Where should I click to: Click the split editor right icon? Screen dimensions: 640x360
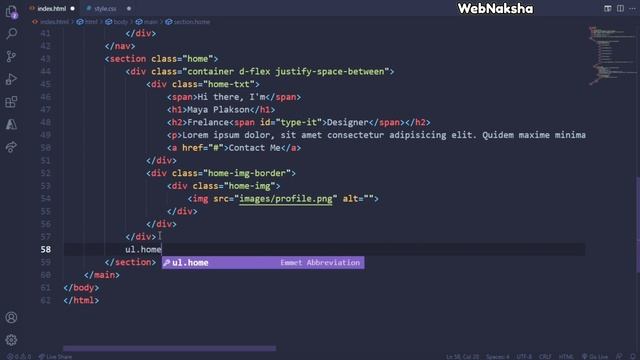click(x=620, y=8)
